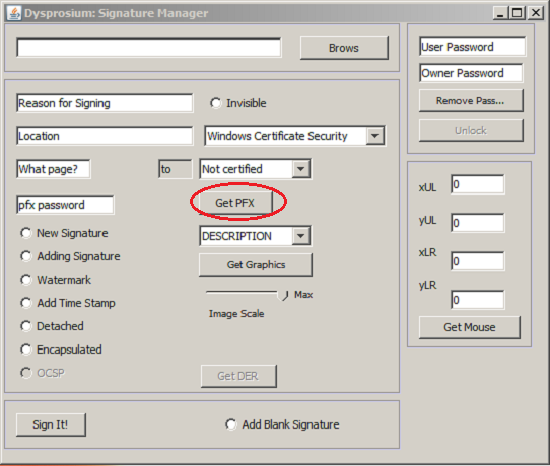The height and width of the screenshot is (466, 550).
Task: Click the Location text field
Action: pos(105,136)
